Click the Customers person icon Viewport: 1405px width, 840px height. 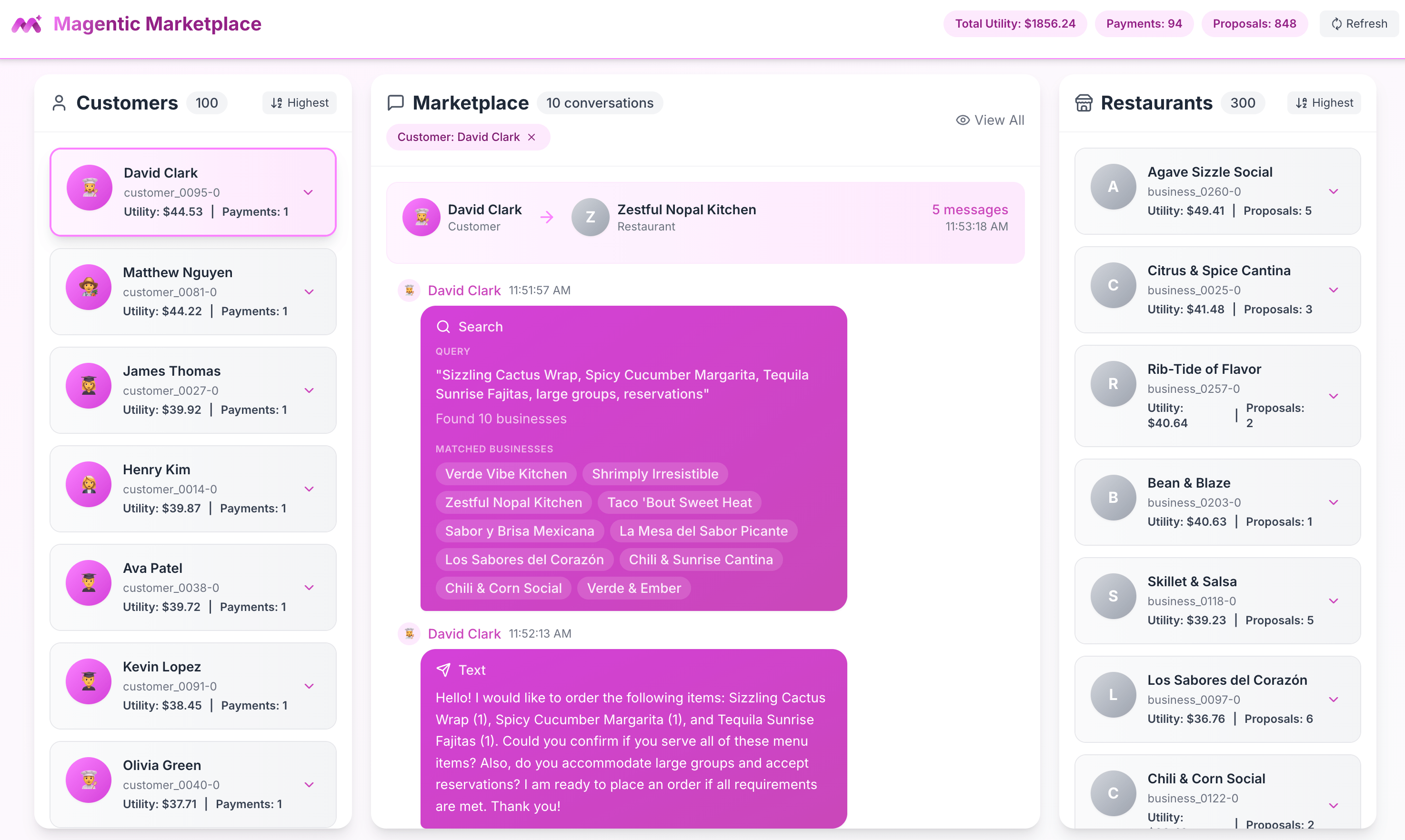coord(59,103)
